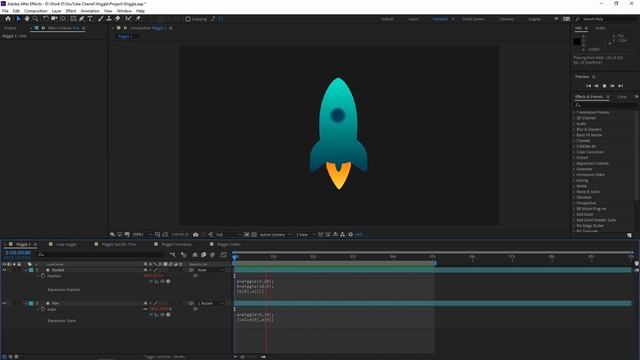Screen dimensions: 640x360
Task: Select the Type (T) tool
Action: pos(90,19)
